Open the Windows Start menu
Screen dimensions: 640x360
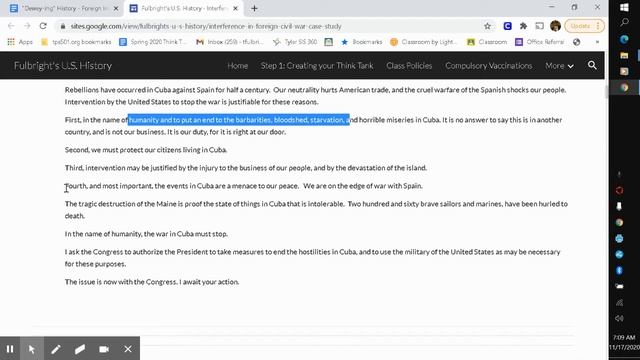tap(624, 7)
